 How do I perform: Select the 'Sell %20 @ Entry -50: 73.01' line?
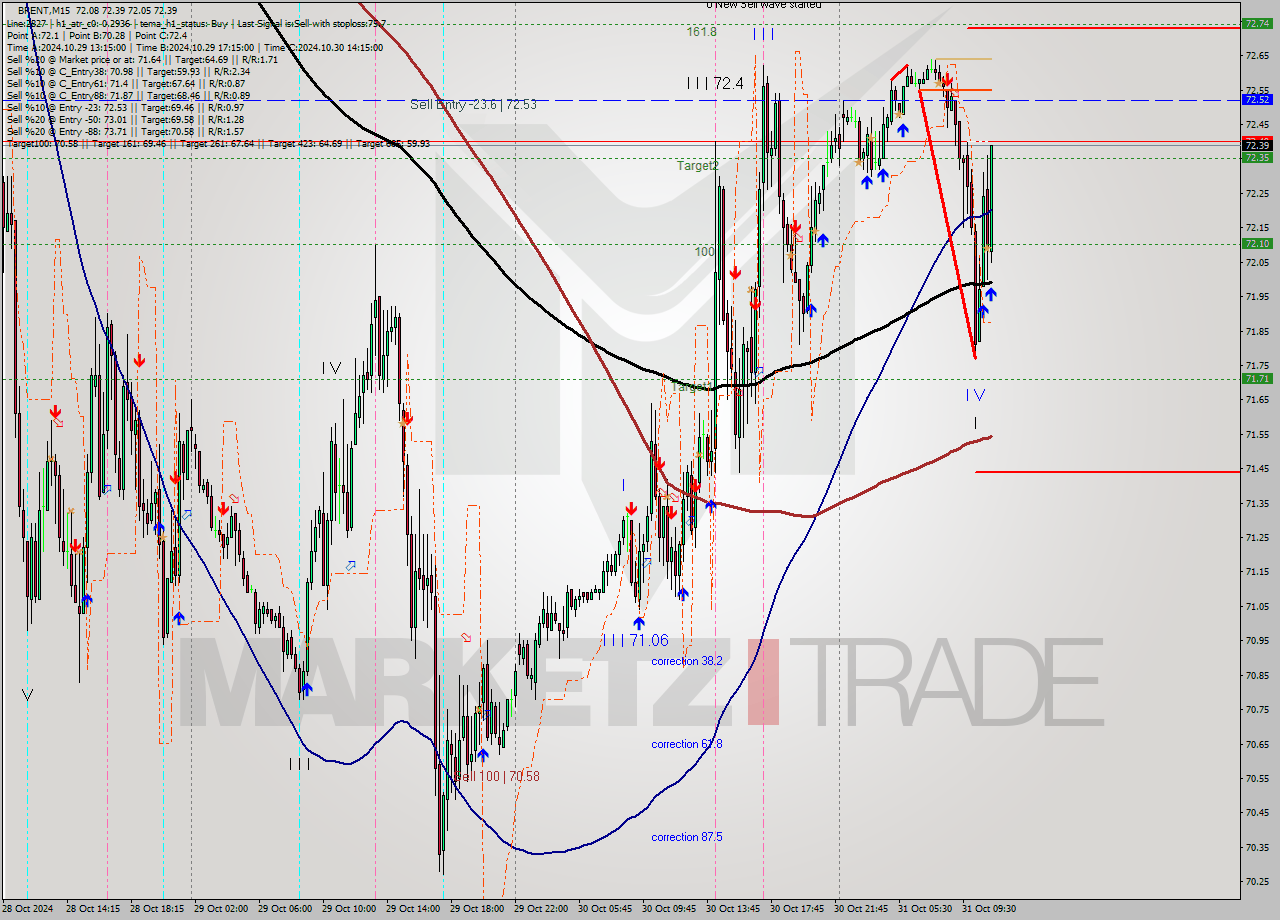point(125,119)
